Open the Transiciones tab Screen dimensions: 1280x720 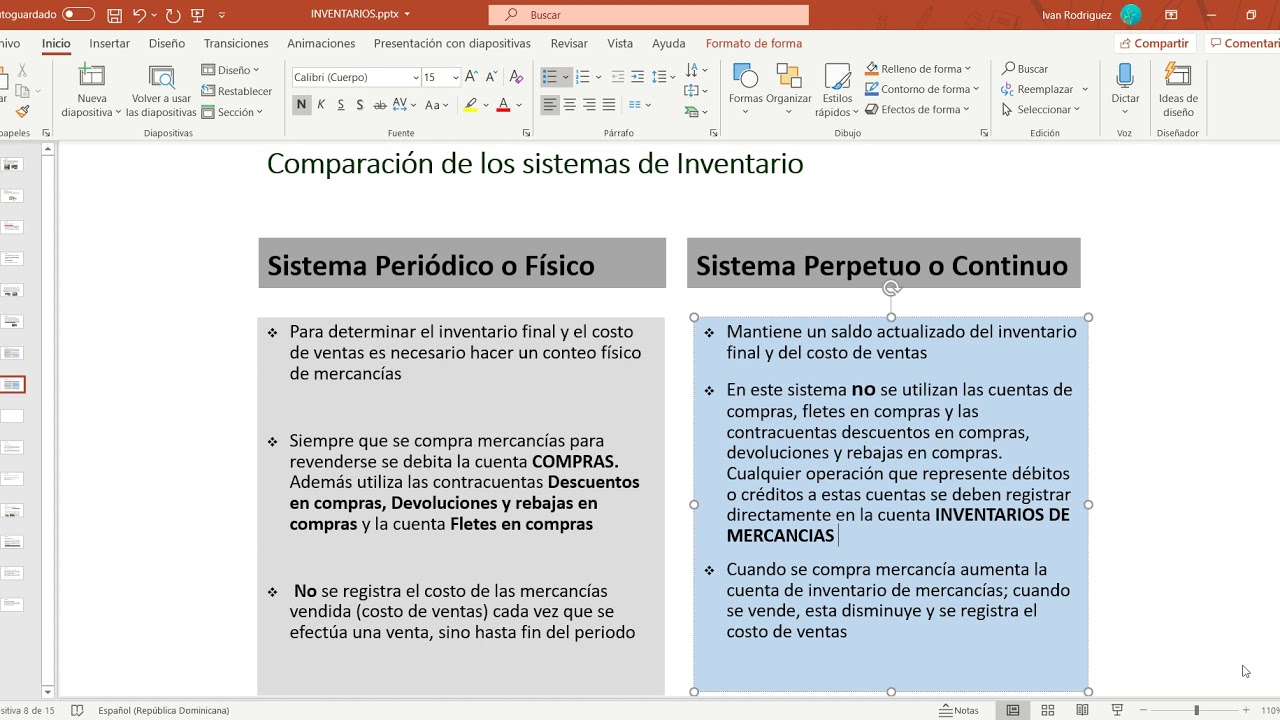tap(236, 44)
